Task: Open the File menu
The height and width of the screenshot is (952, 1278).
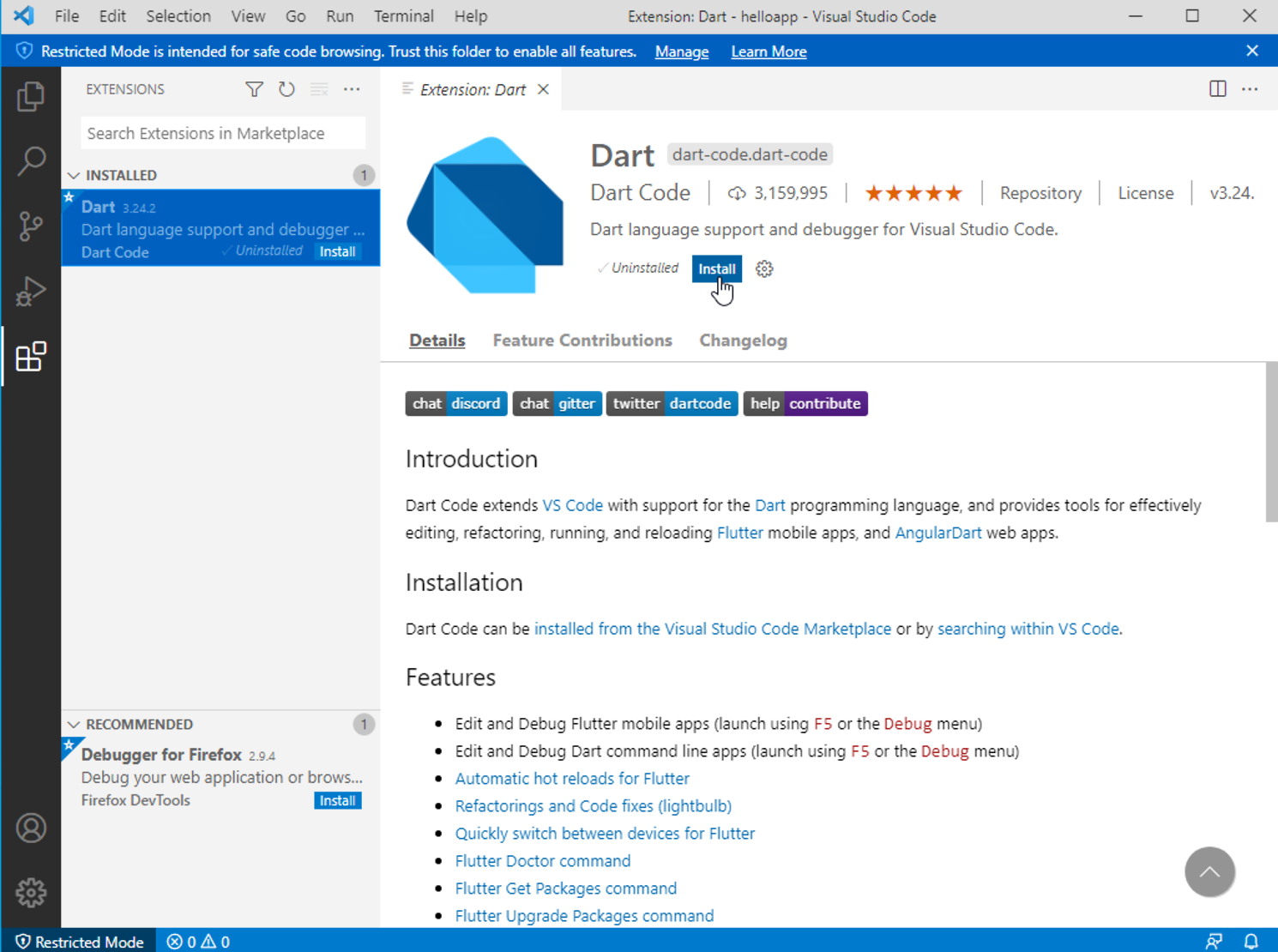Action: tap(66, 16)
